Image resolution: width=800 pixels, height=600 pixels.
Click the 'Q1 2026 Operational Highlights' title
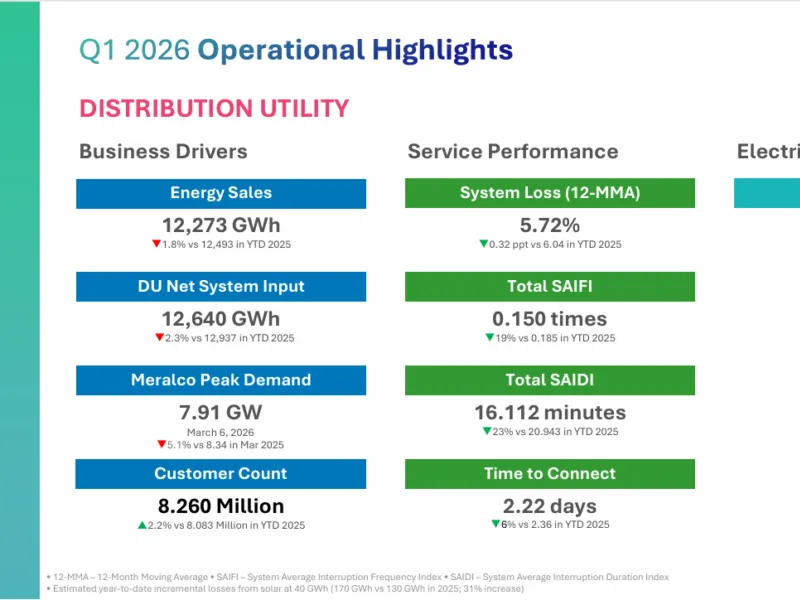pyautogui.click(x=296, y=51)
